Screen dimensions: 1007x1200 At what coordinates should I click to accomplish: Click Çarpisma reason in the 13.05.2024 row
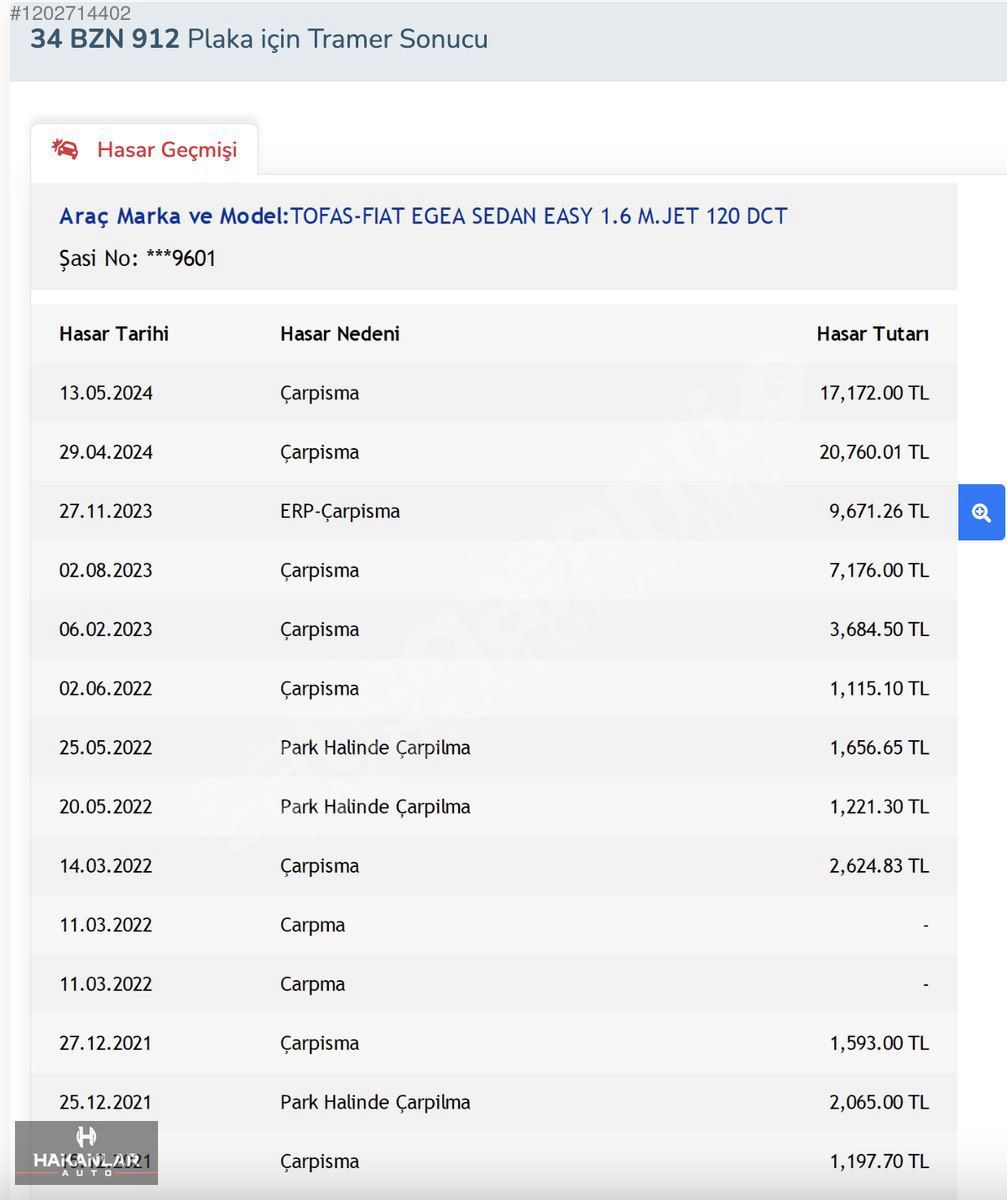click(320, 393)
